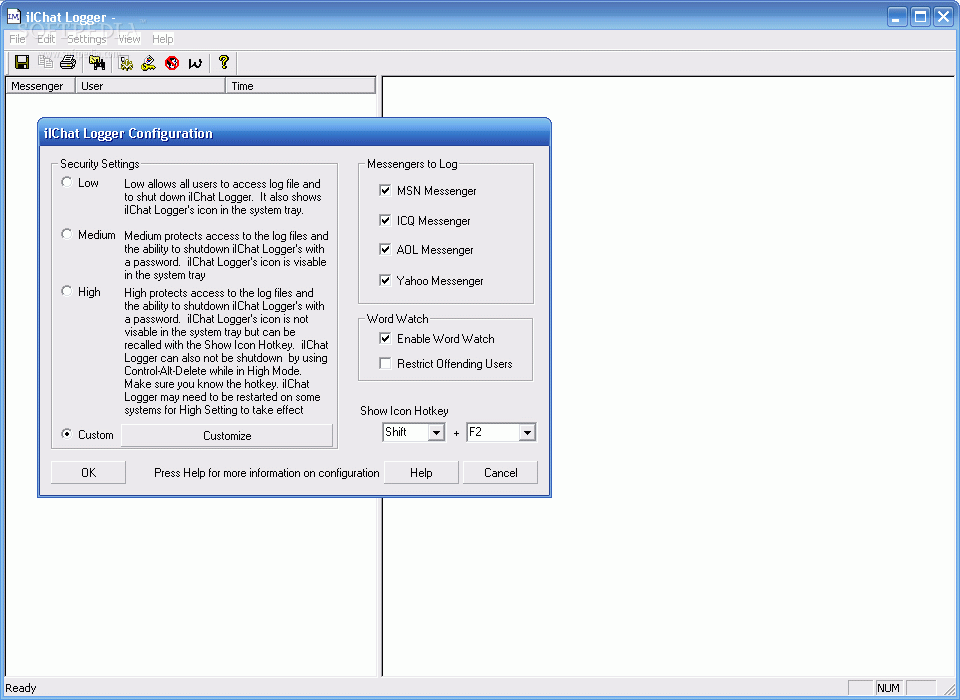Click the NUM status bar indicator
The image size is (960, 700).
pos(888,688)
